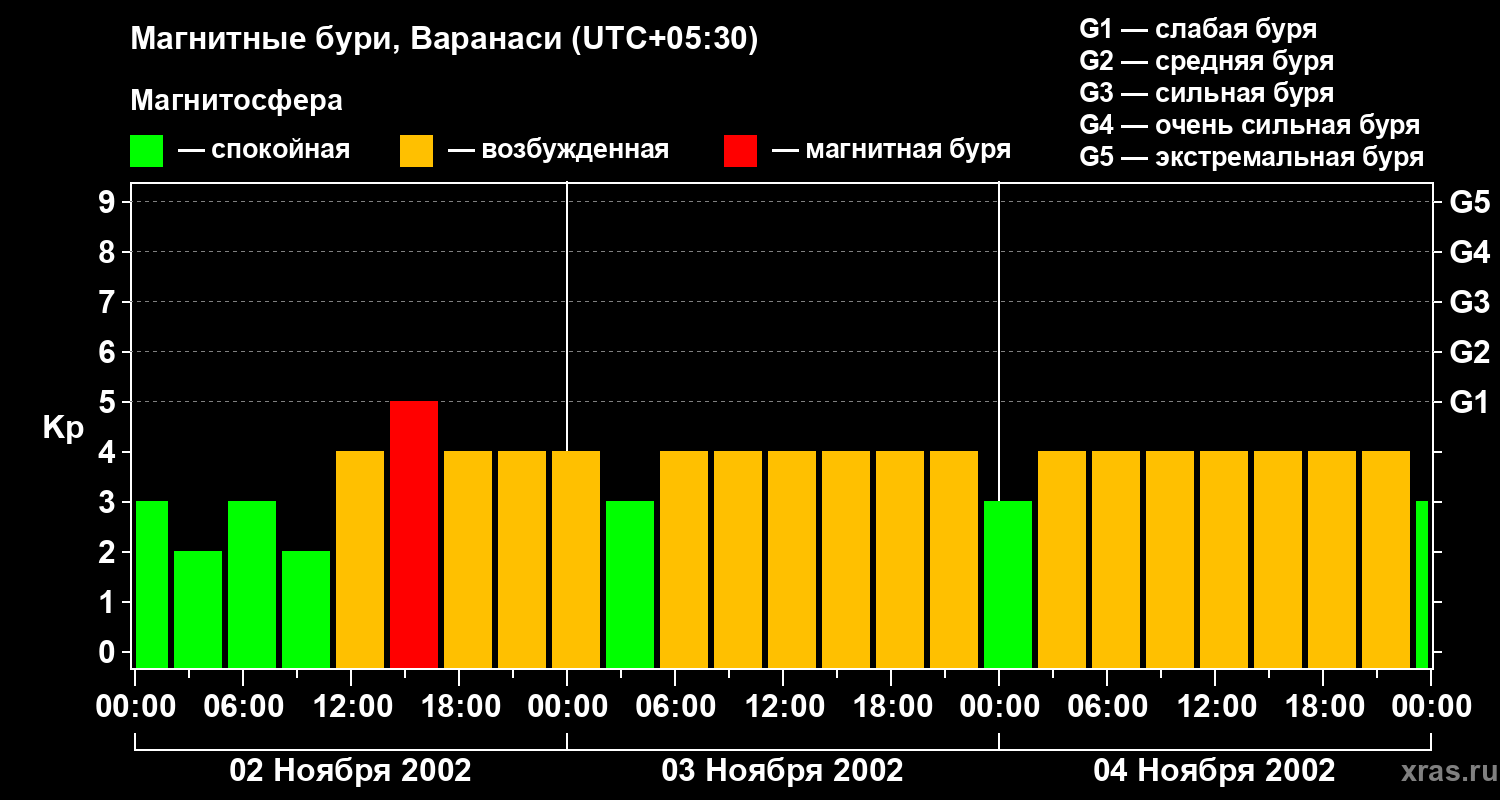Click the lone green bar on 03 Ноября morning
This screenshot has height=800, width=1500.
(630, 584)
